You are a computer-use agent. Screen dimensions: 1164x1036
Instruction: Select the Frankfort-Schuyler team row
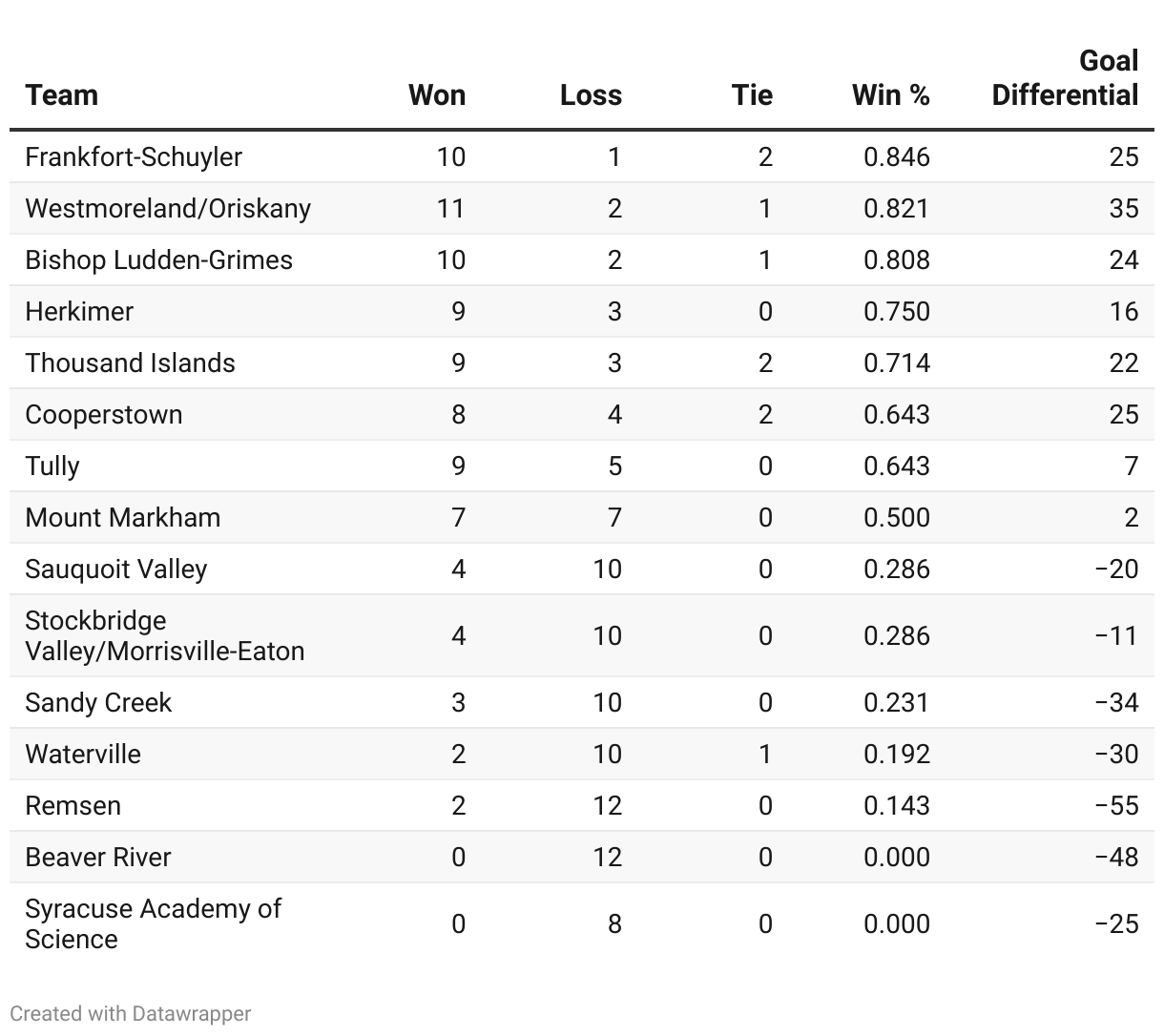click(x=582, y=157)
